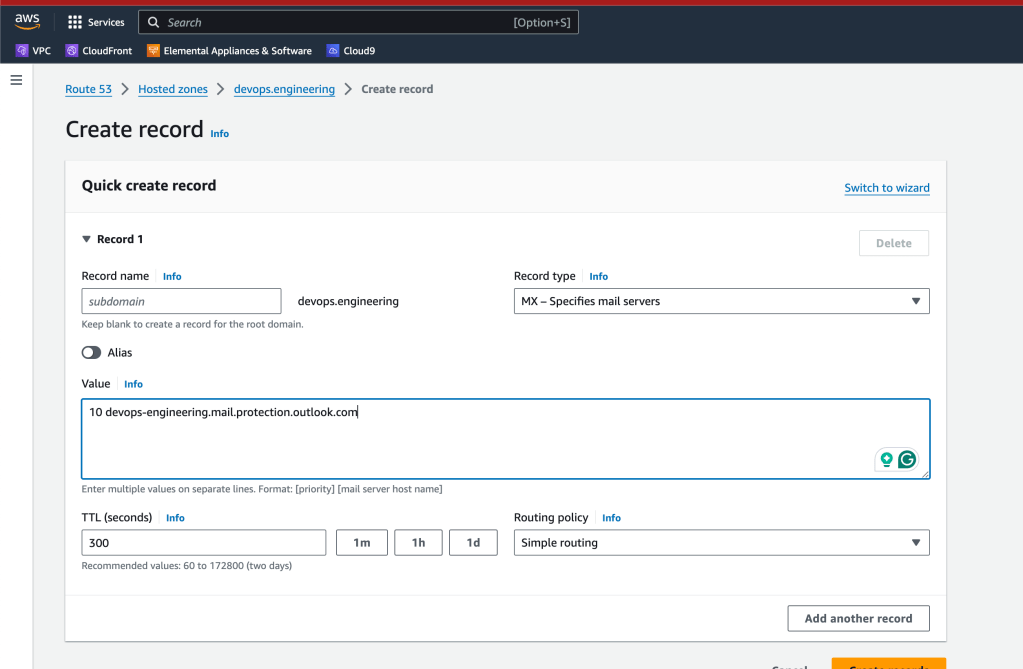Click the Delete record button

tap(894, 243)
